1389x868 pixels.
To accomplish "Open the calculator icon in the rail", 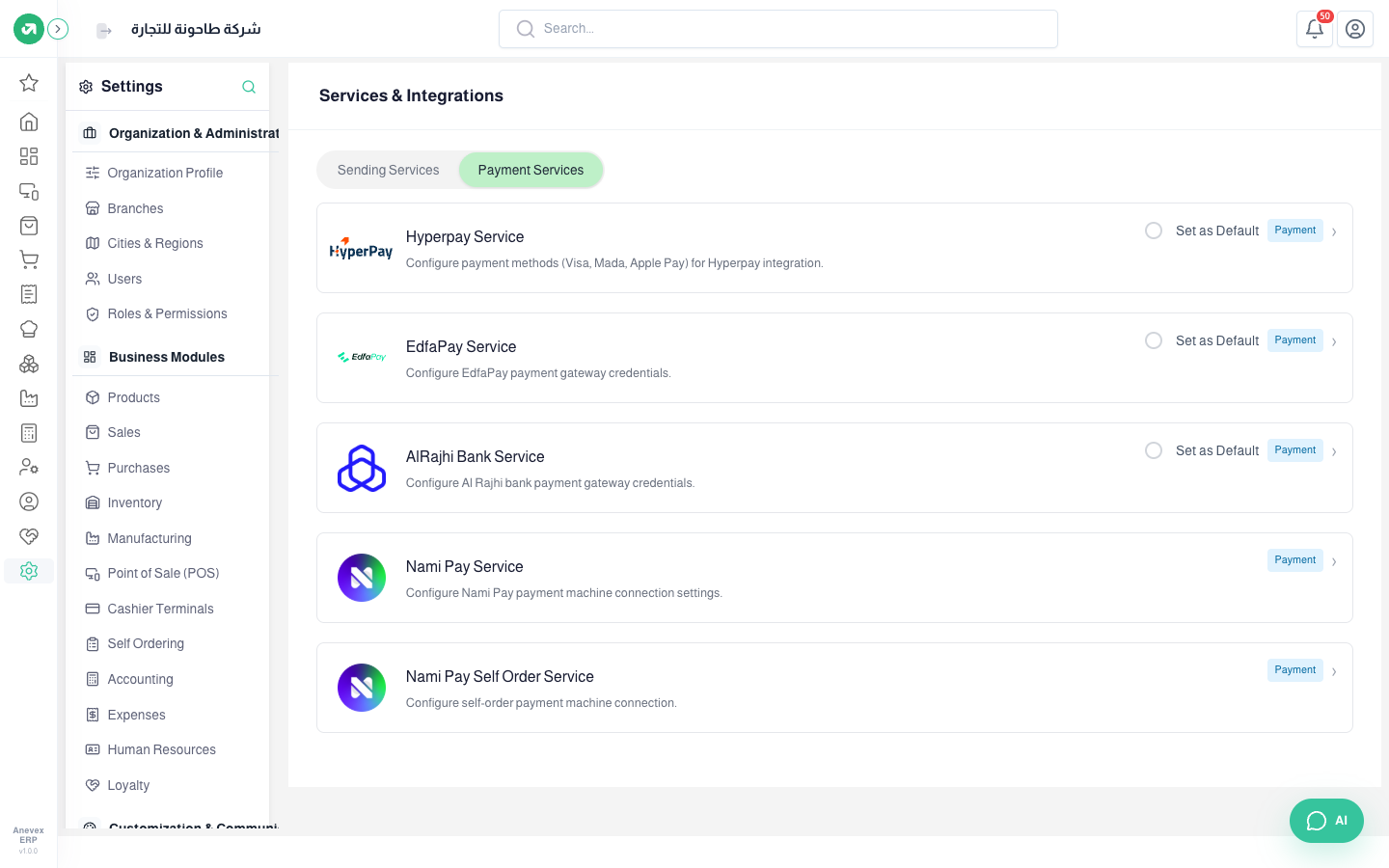I will [x=29, y=433].
